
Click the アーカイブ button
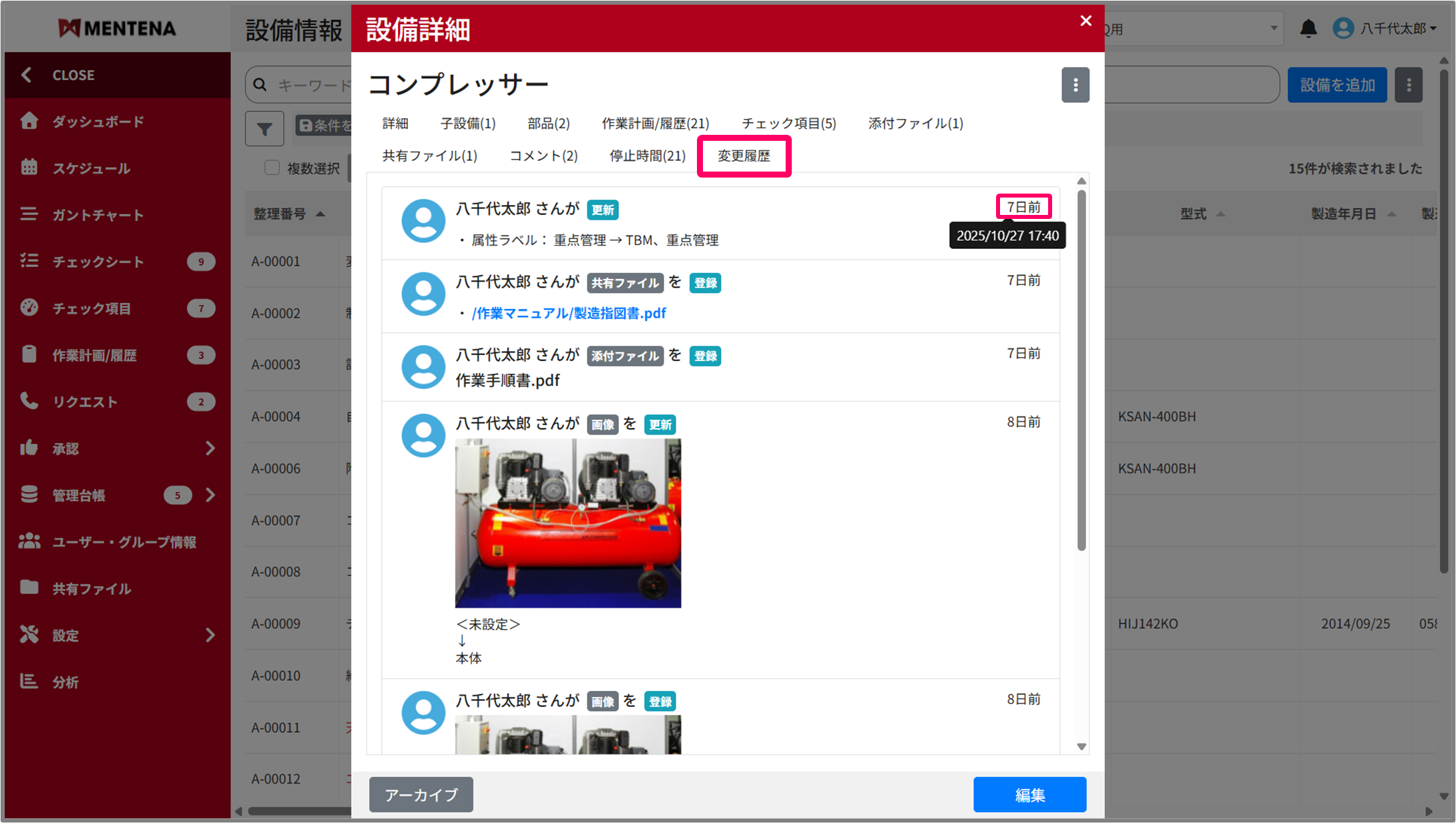[x=421, y=794]
